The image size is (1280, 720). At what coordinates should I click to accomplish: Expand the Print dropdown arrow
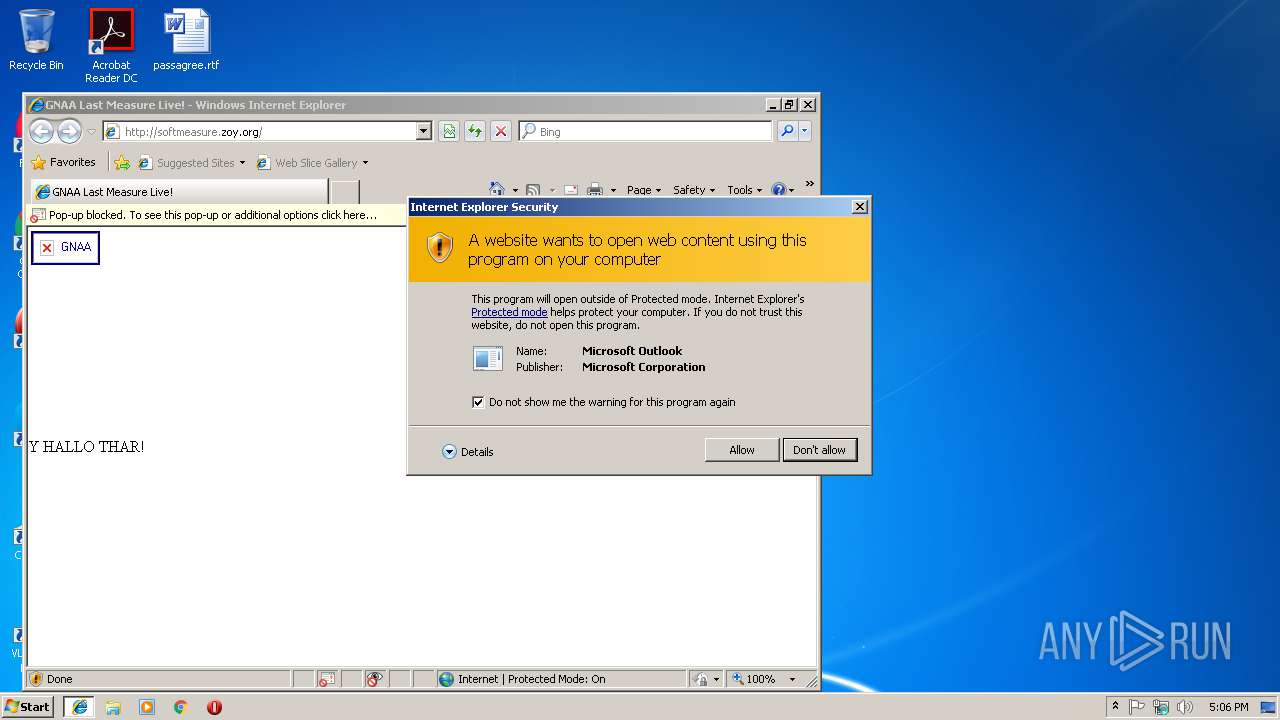(613, 190)
